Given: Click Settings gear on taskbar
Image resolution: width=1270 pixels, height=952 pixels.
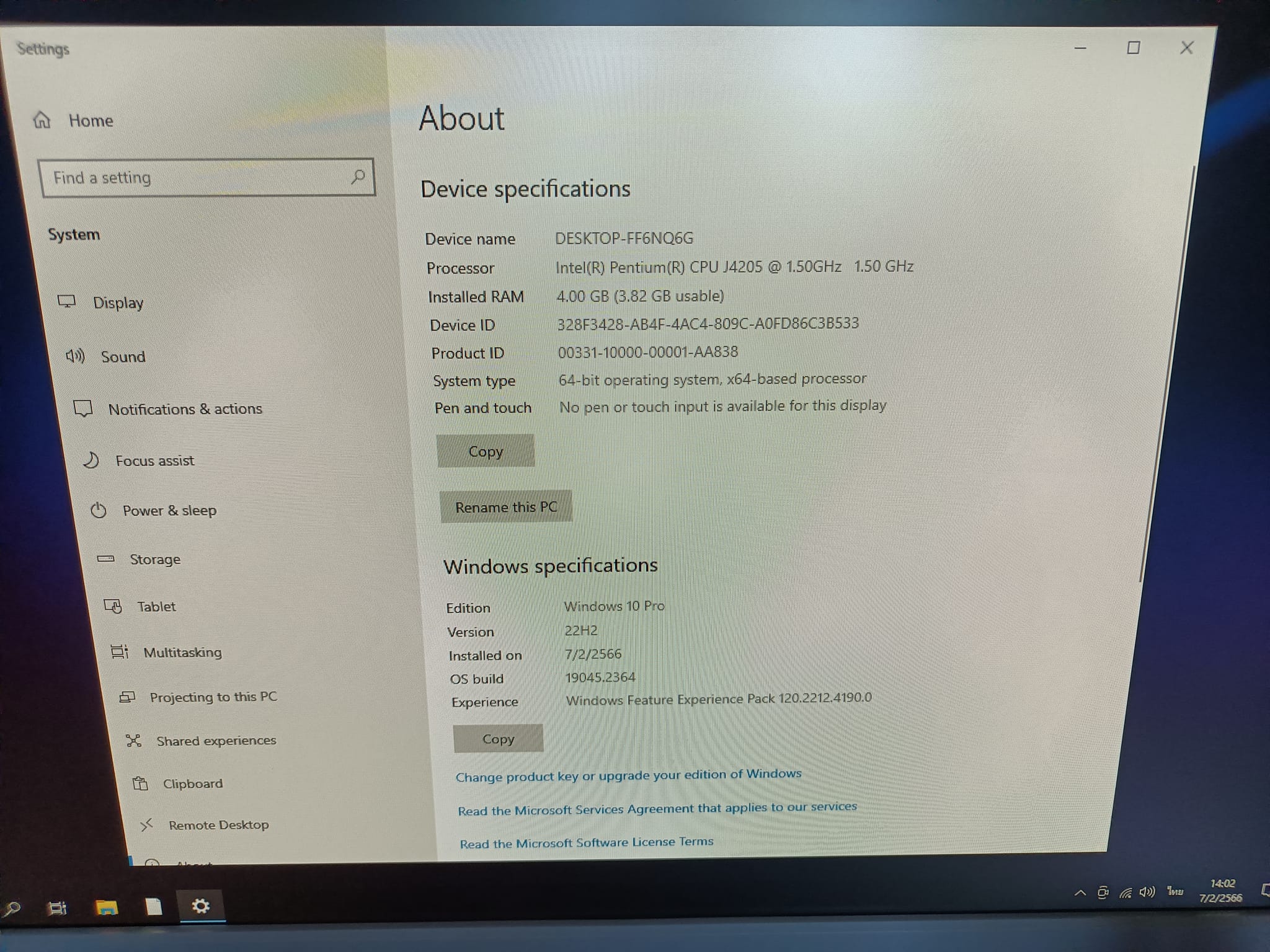Looking at the screenshot, I should point(200,906).
